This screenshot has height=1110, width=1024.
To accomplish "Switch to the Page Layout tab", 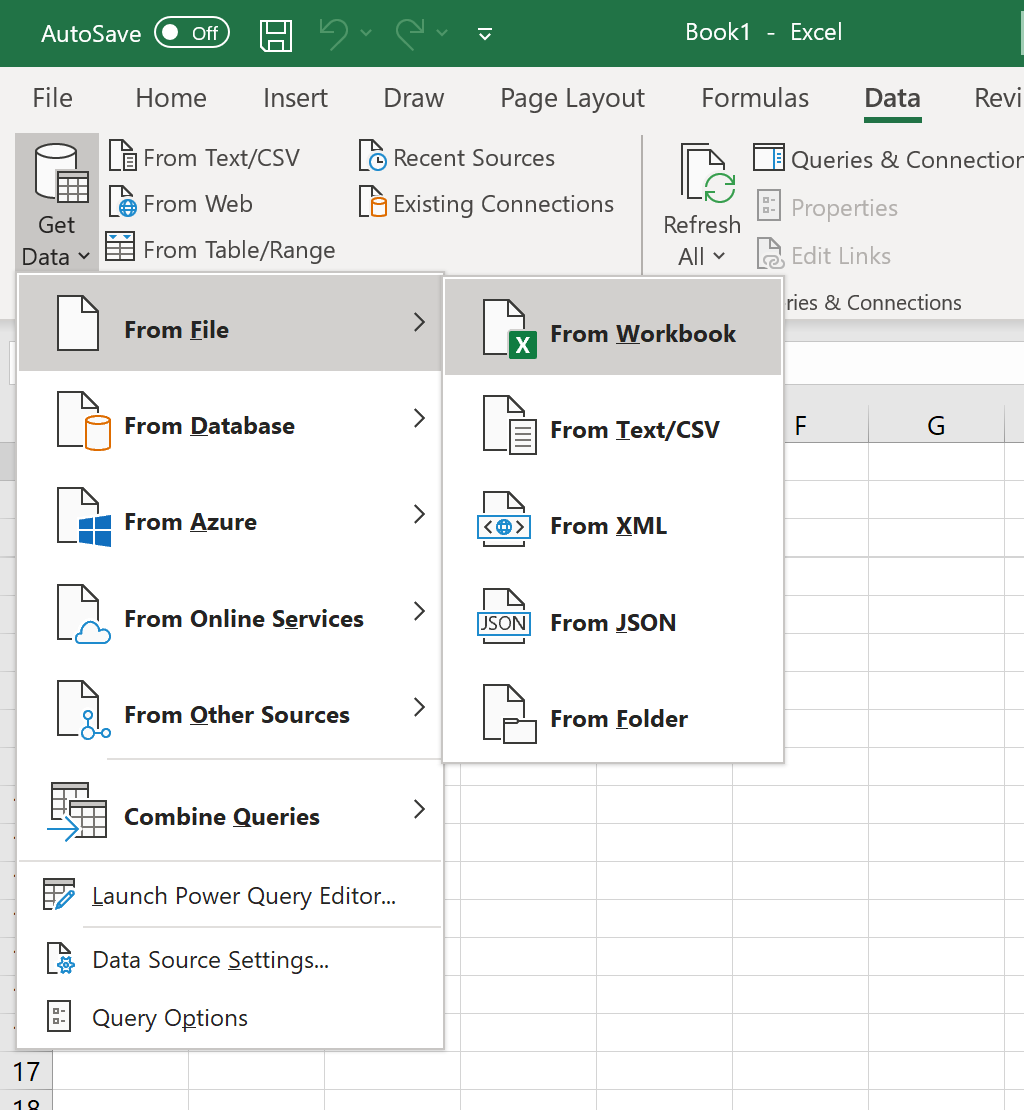I will [x=573, y=98].
